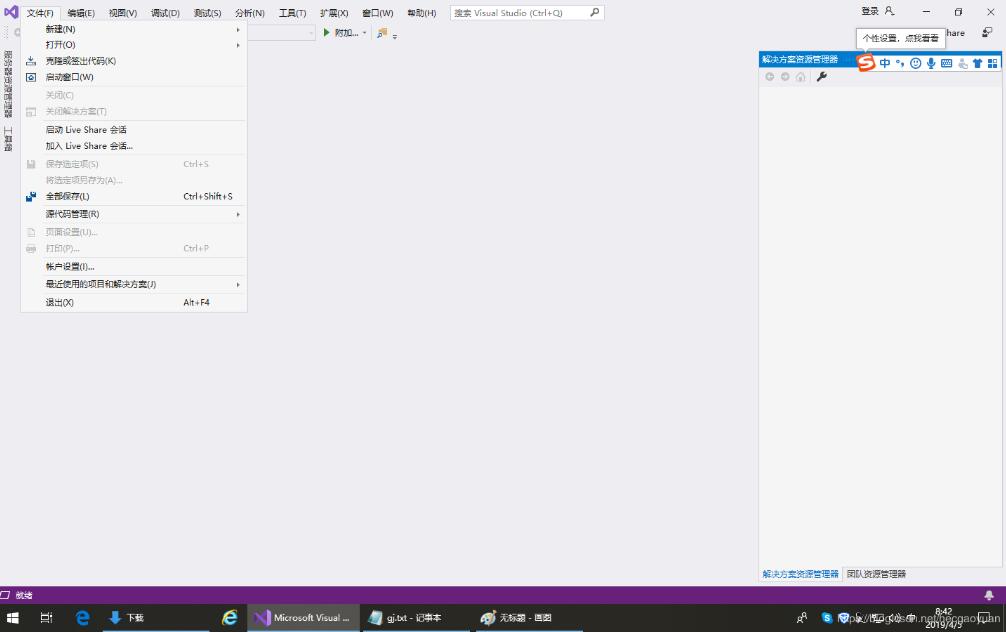Switch to 团队资源管理器 tab
Image resolution: width=1006 pixels, height=632 pixels.
876,574
